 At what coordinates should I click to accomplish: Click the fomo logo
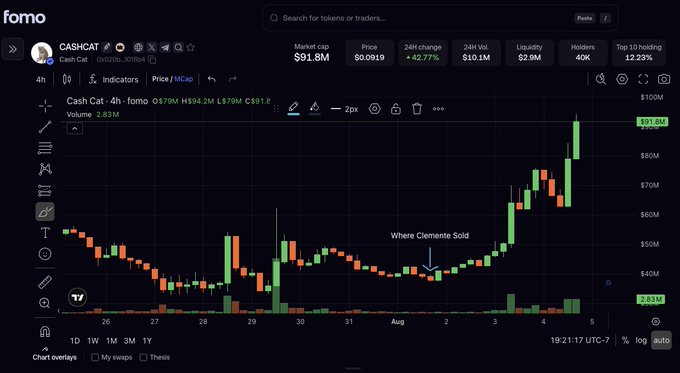(24, 17)
